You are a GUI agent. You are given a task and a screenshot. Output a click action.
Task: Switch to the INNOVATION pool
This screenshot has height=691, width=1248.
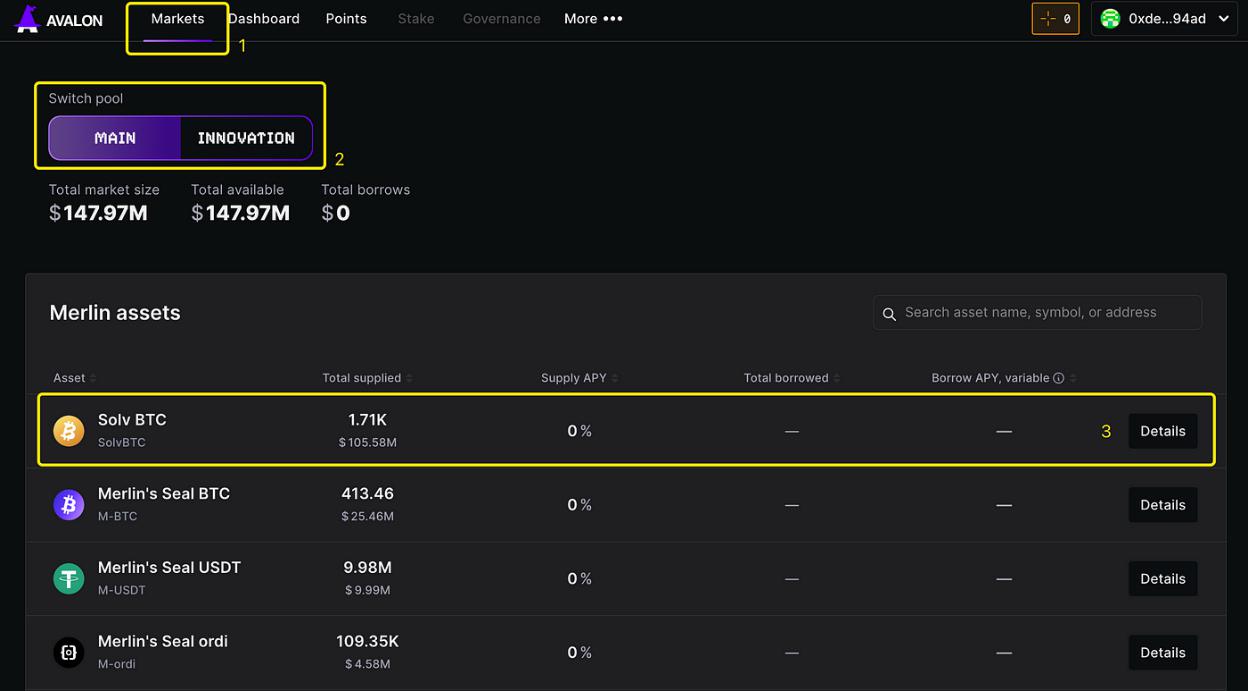tap(246, 138)
